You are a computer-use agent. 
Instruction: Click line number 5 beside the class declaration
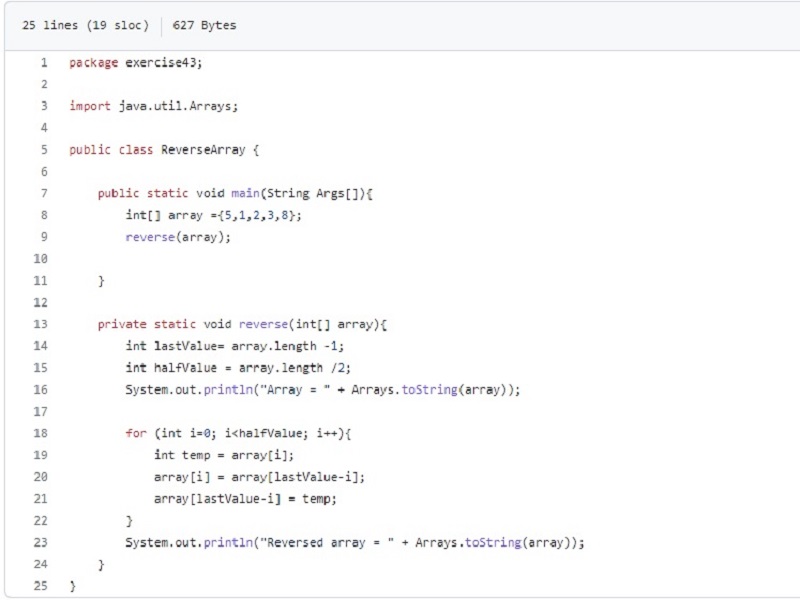pos(43,150)
